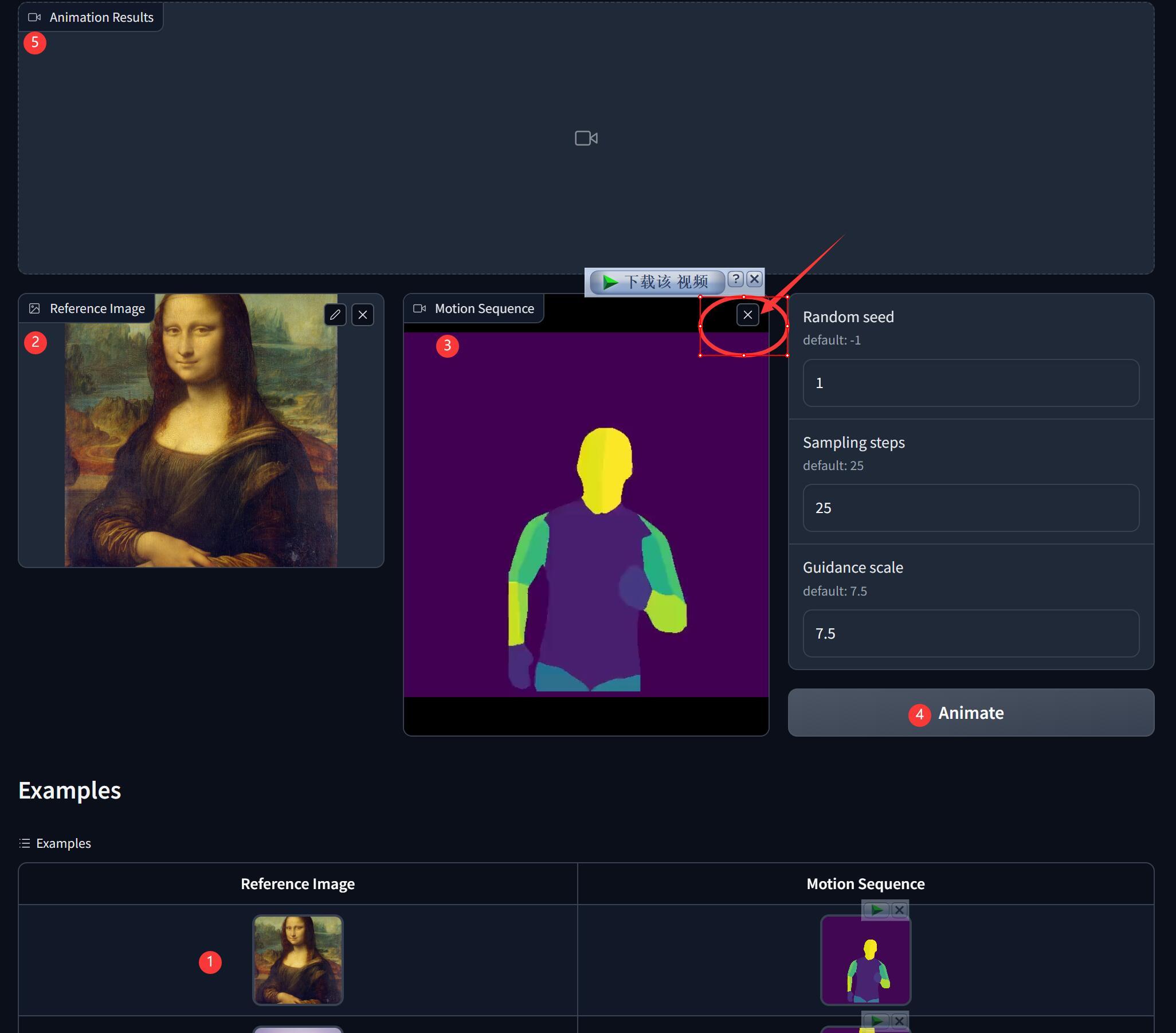The height and width of the screenshot is (1033, 1176).
Task: Click the Animate button
Action: point(971,713)
